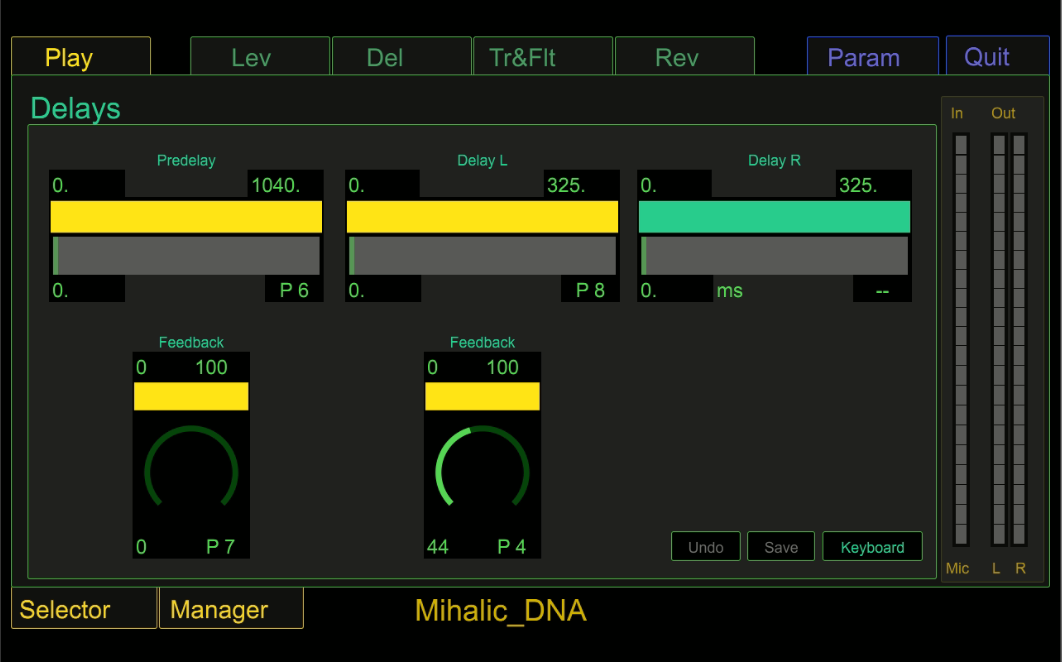Click the Delay R current value box
This screenshot has width=1062, height=662.
[675, 290]
